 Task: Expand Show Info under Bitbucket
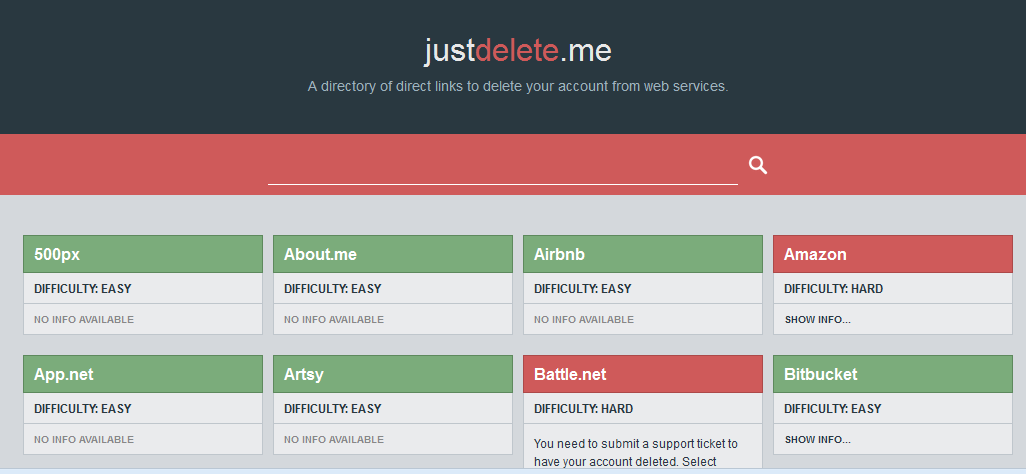click(817, 440)
